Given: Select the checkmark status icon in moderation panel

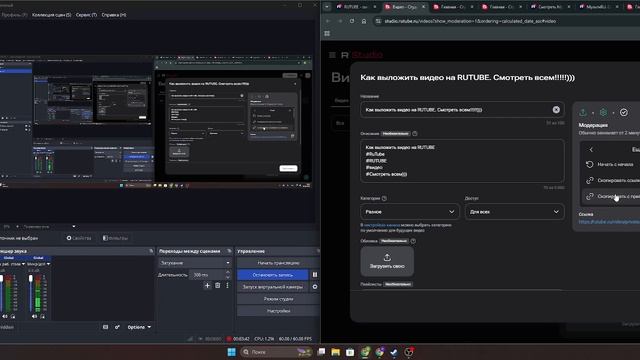Looking at the screenshot, I should click(x=624, y=113).
